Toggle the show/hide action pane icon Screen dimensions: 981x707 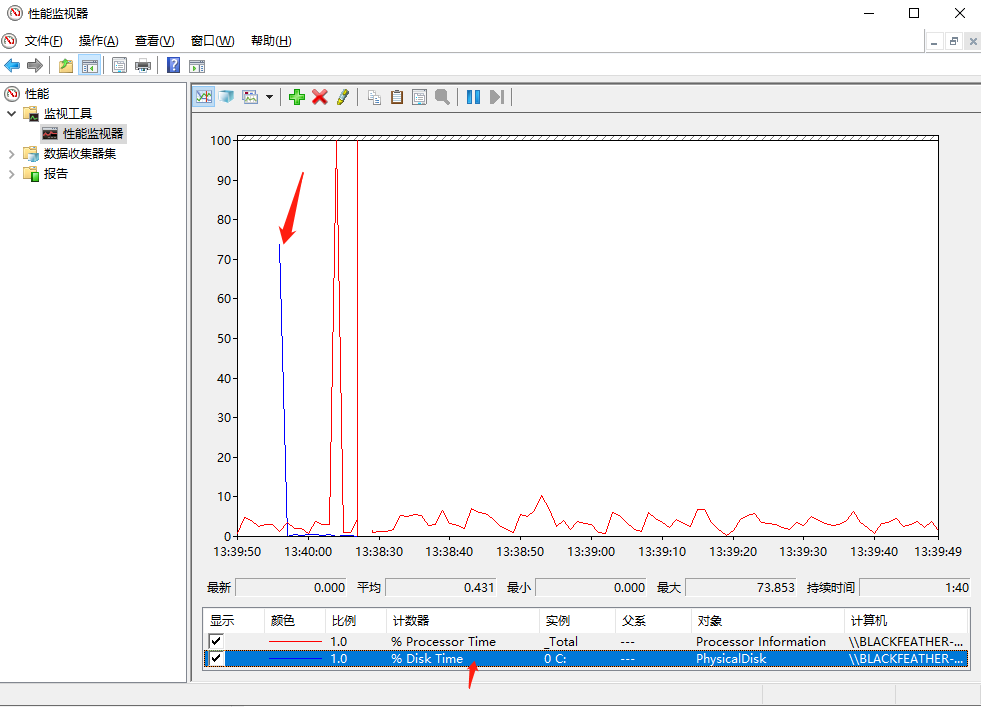click(x=197, y=65)
